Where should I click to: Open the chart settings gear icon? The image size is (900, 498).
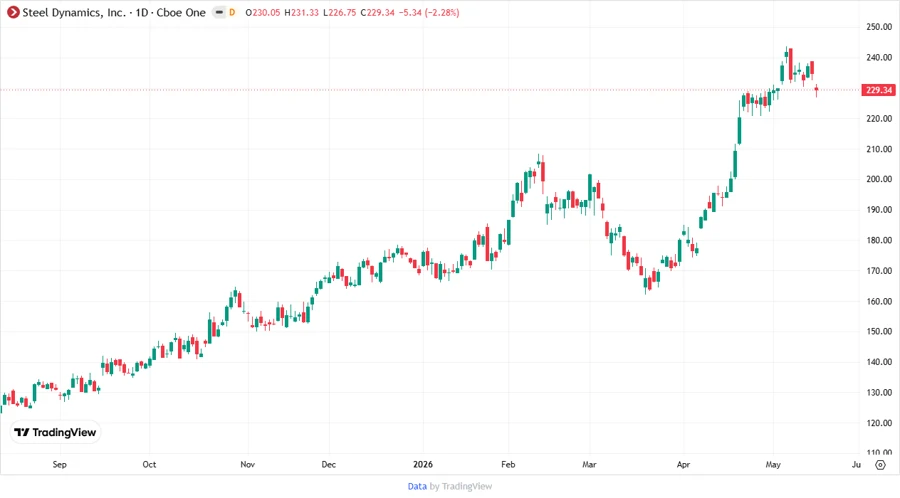tap(880, 465)
